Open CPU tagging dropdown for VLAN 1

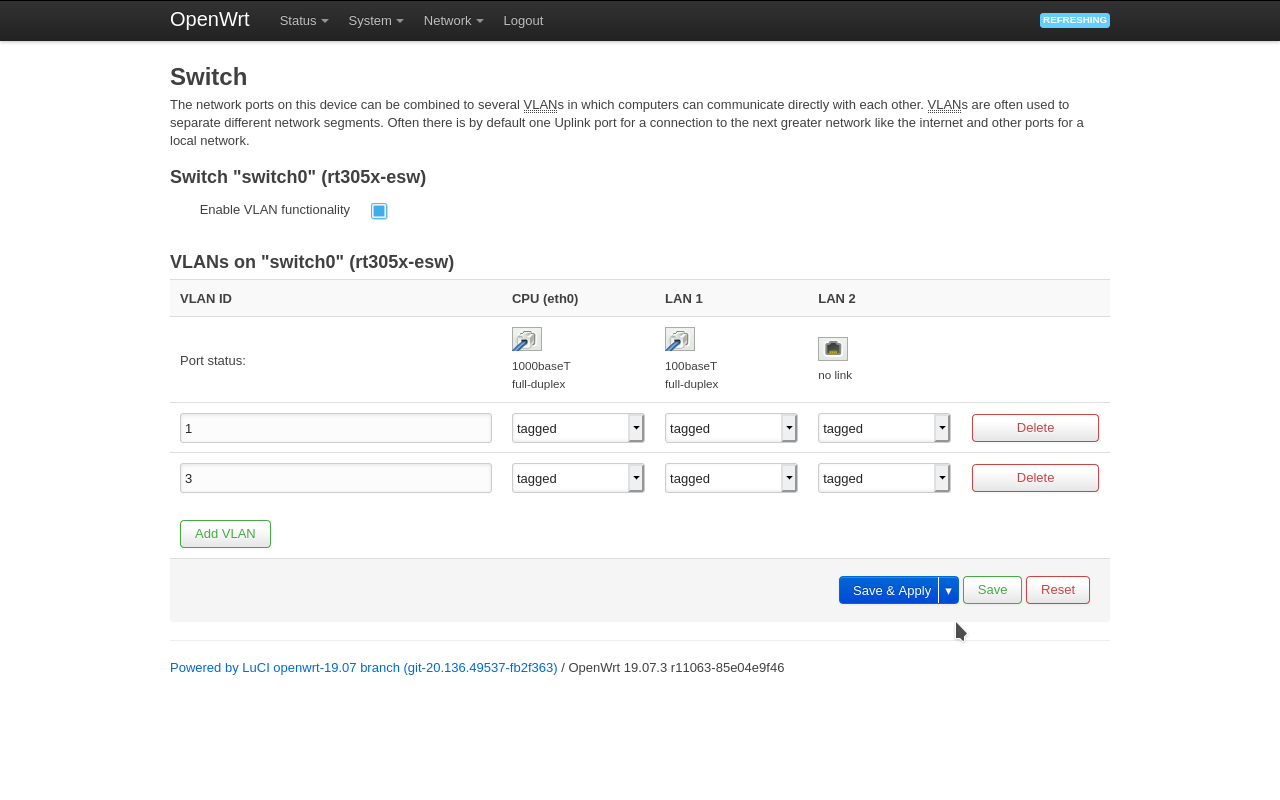pyautogui.click(x=578, y=428)
